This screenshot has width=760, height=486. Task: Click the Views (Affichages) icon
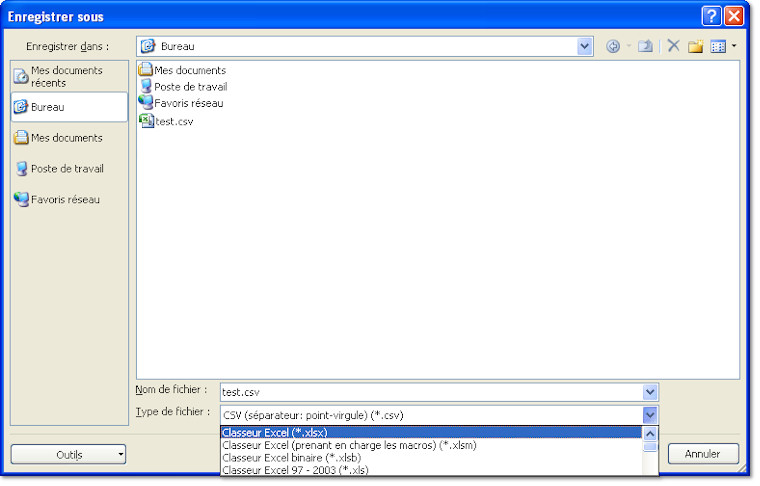point(717,46)
